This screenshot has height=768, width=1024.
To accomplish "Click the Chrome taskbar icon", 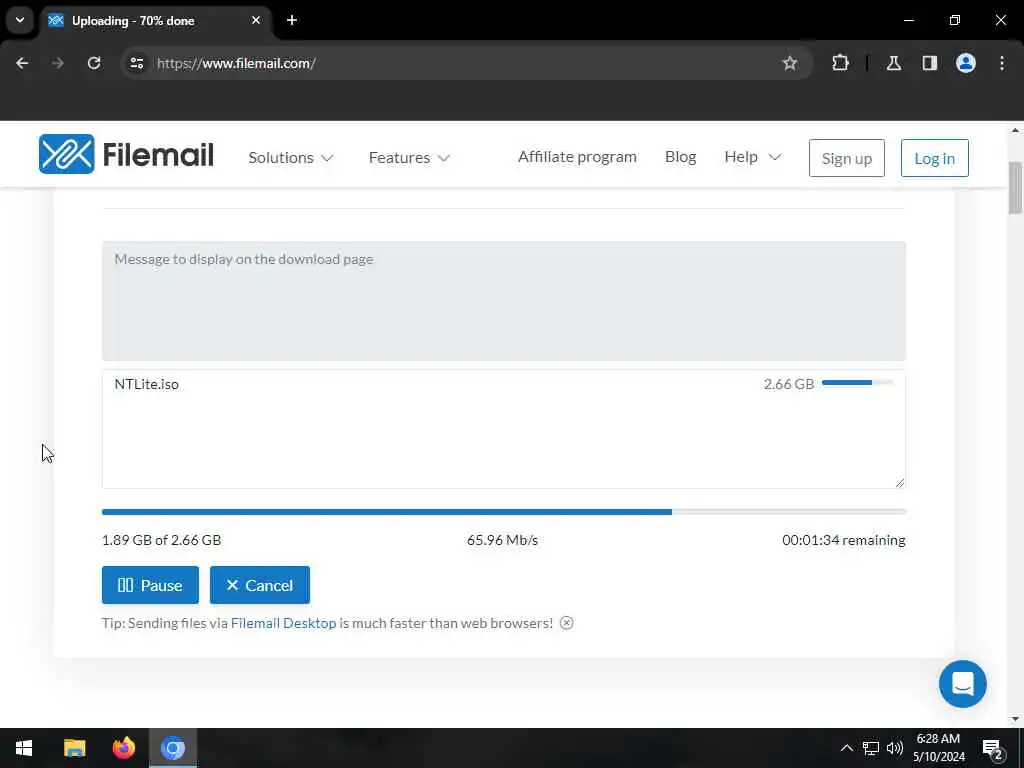I will (173, 748).
